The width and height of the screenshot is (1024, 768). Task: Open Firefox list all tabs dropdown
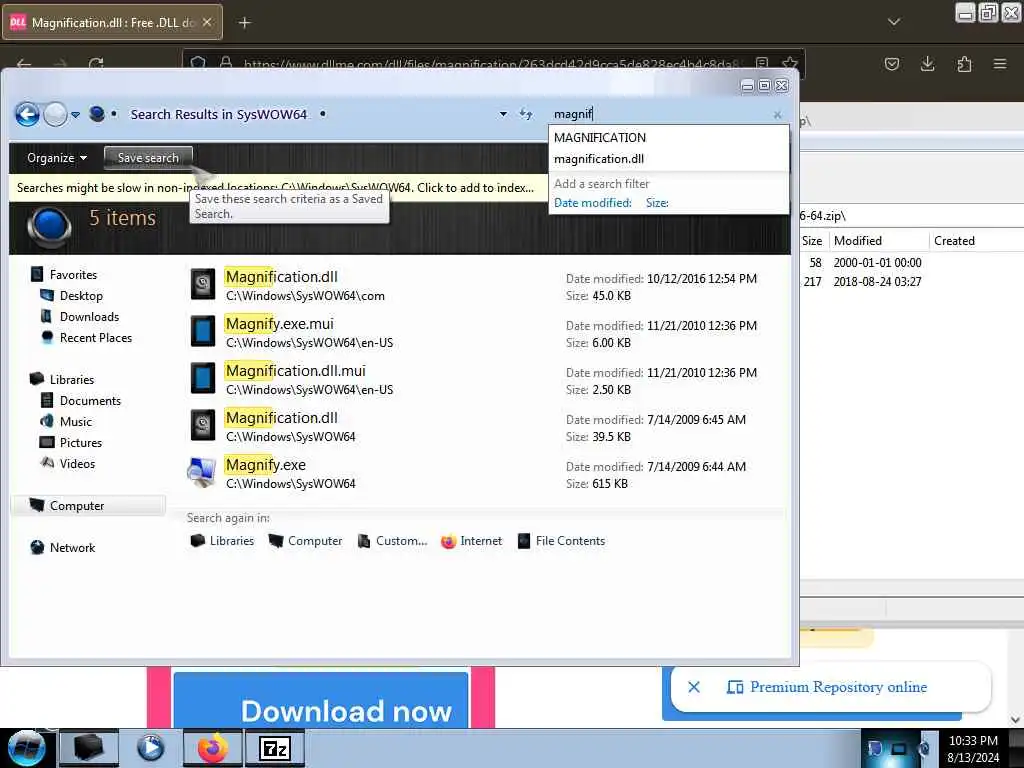(893, 22)
